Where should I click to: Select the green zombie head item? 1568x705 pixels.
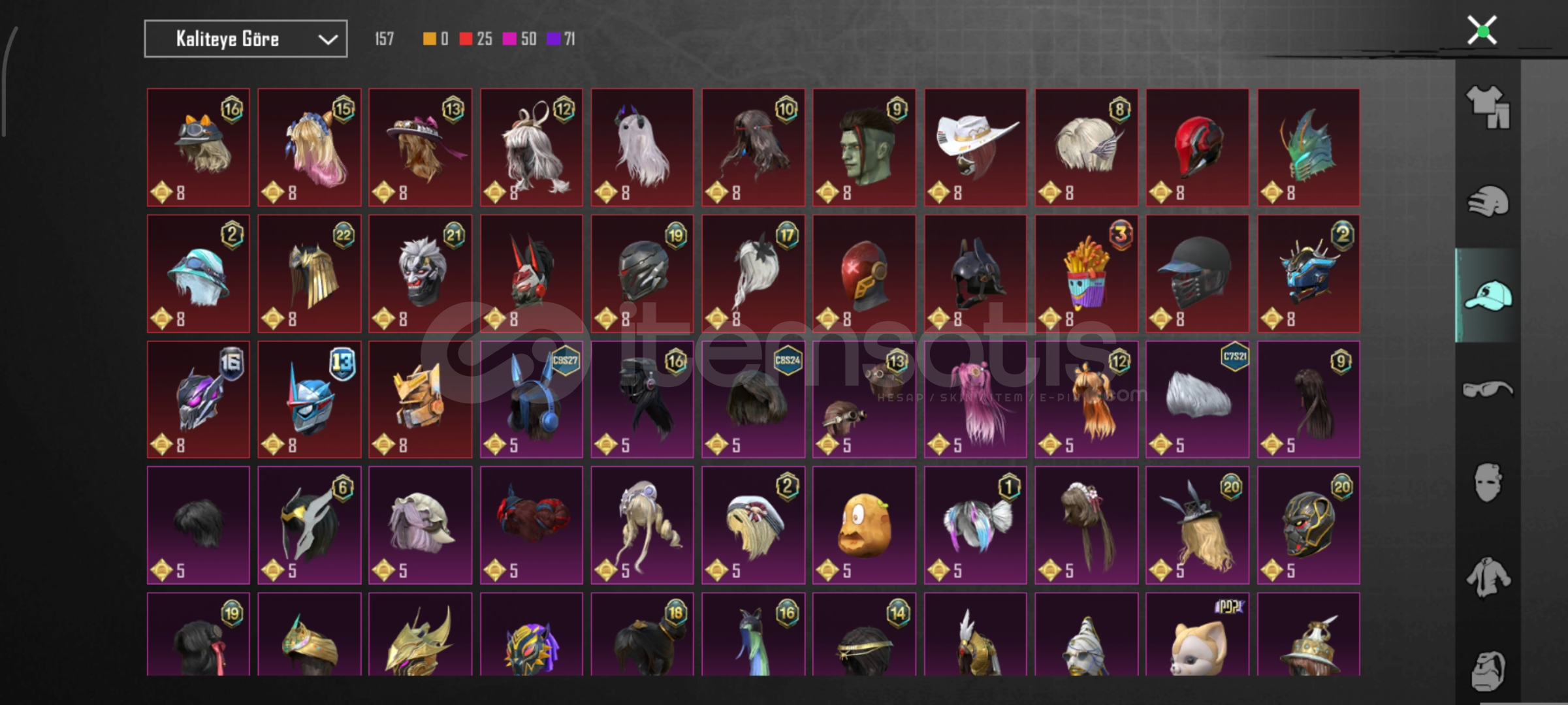[864, 148]
